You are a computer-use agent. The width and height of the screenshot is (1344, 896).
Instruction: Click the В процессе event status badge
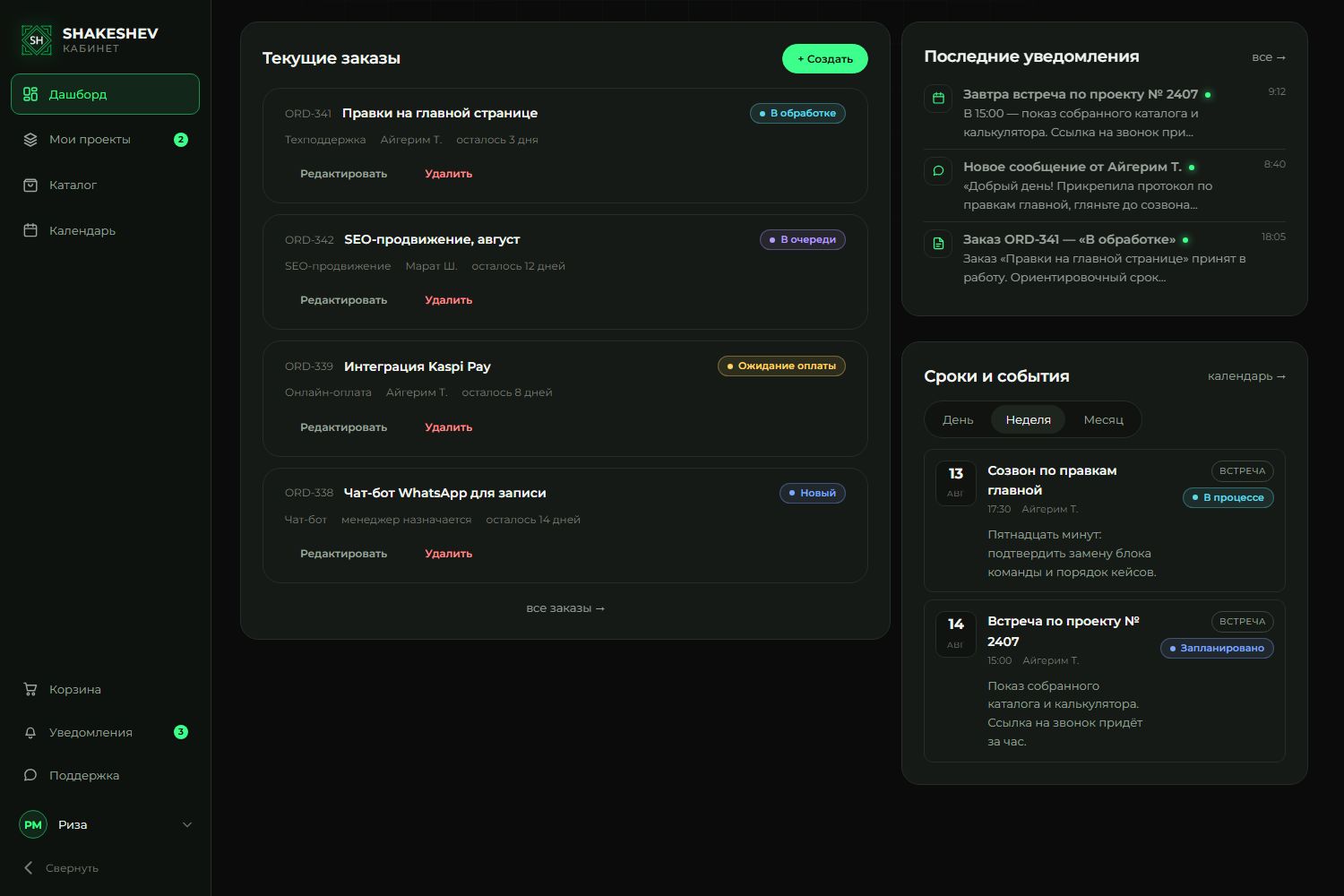1228,497
